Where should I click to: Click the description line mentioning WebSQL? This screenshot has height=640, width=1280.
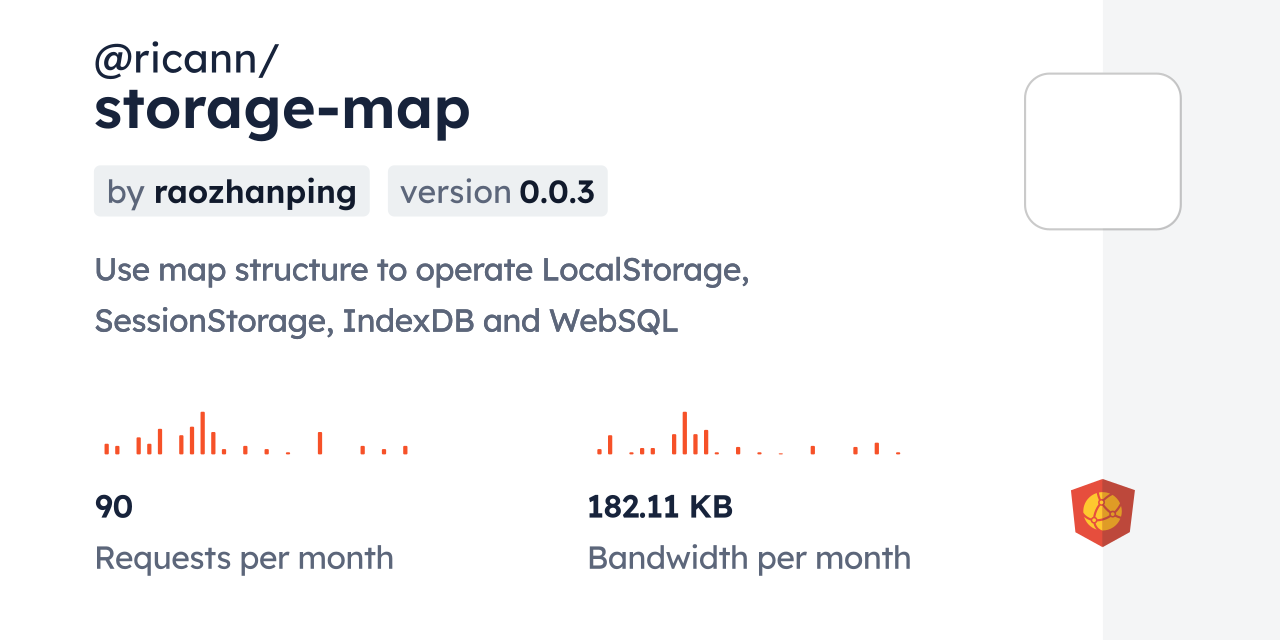pyautogui.click(x=386, y=321)
